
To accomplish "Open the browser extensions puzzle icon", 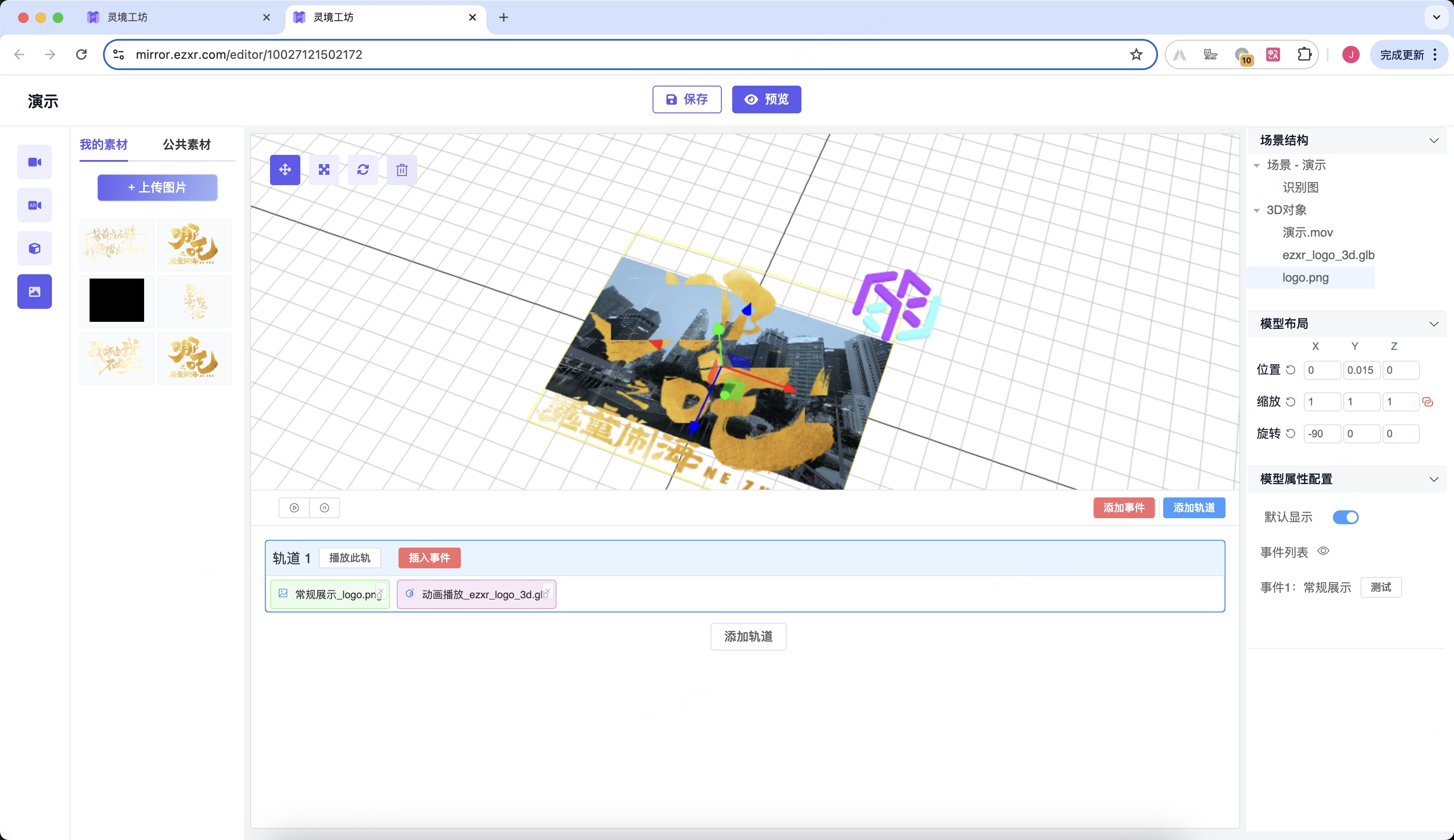I will pyautogui.click(x=1304, y=54).
